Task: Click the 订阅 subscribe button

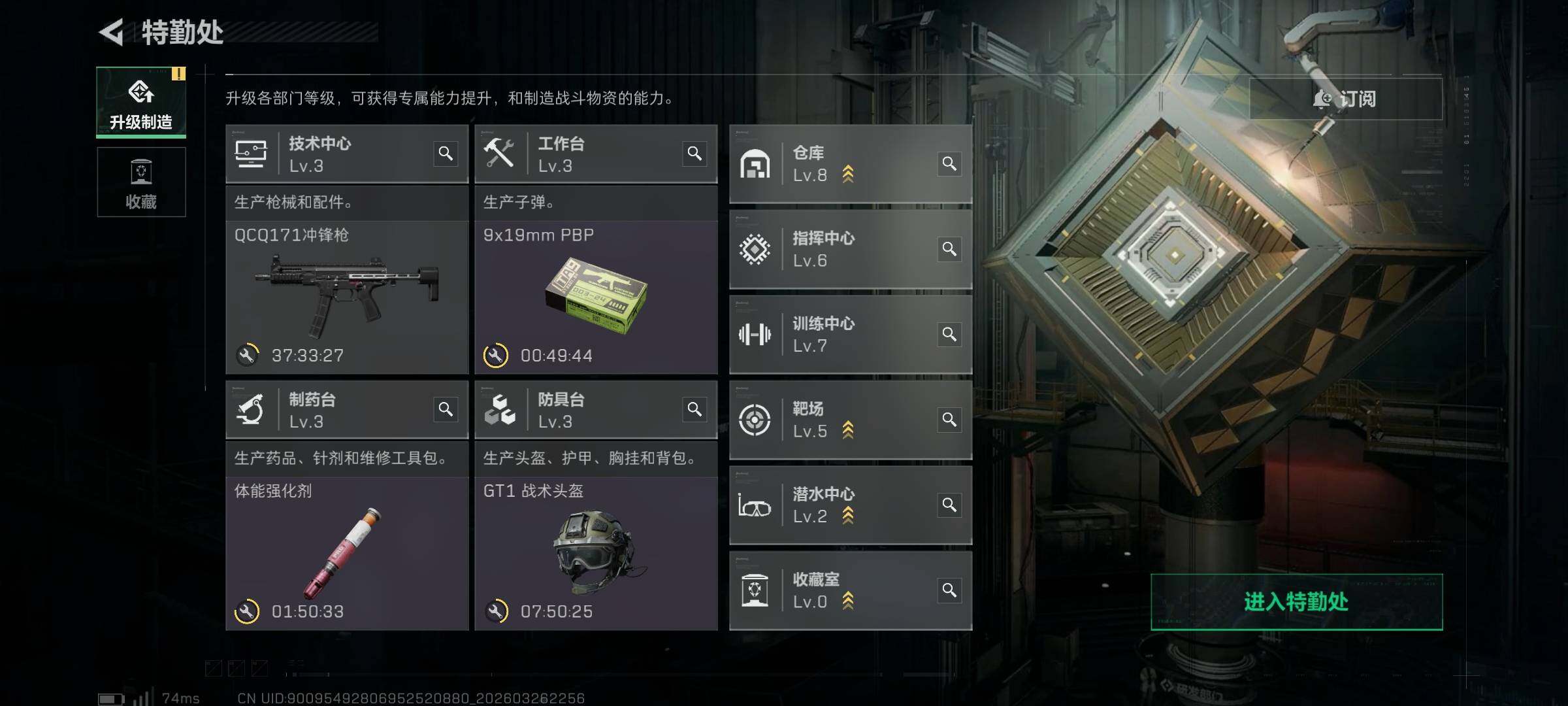Action: [1345, 99]
